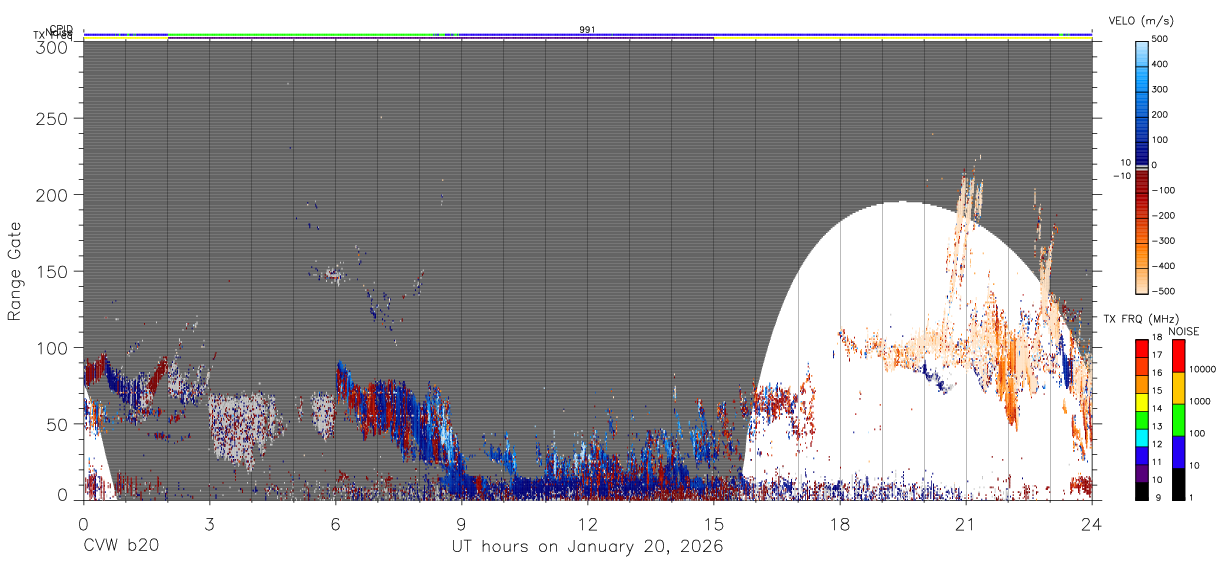Select the hour 6 tick label on the time axis

[x=335, y=523]
